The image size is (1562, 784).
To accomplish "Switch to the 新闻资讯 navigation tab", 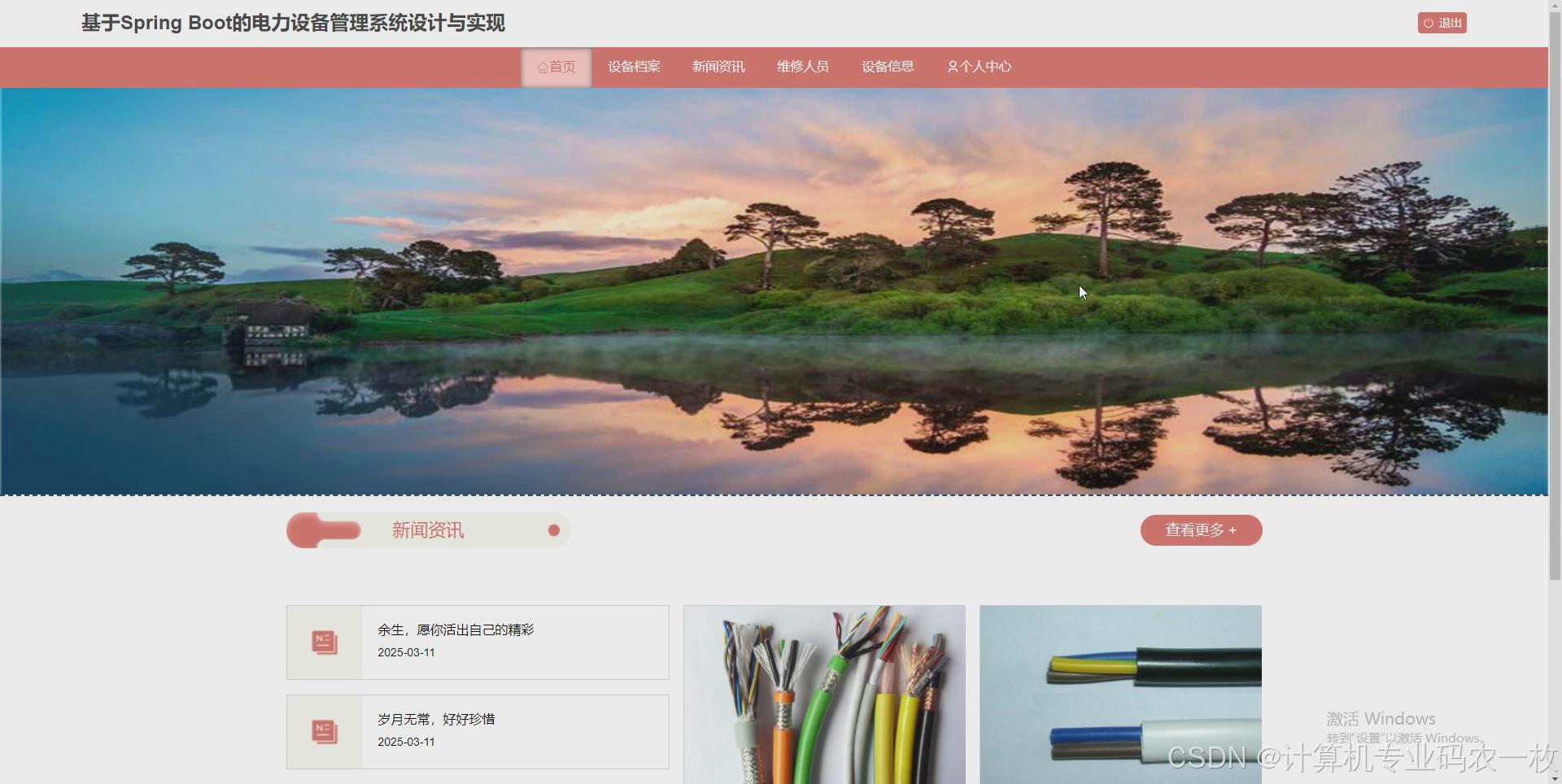I will 718,67.
